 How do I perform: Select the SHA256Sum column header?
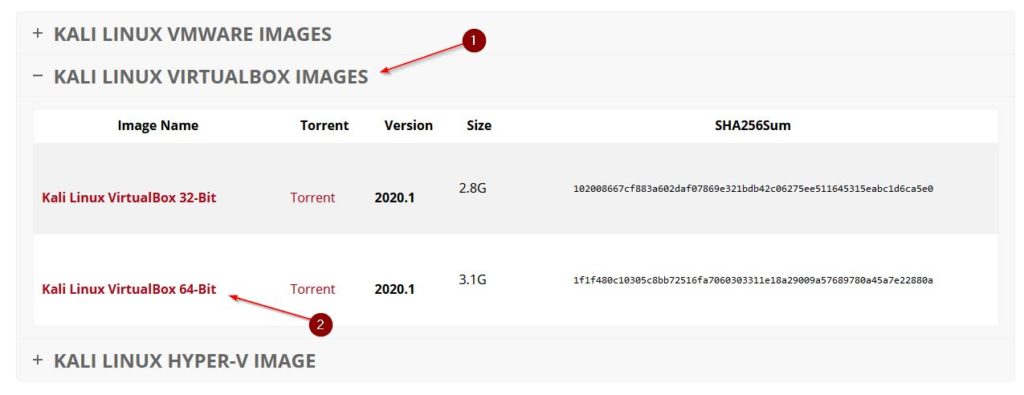pos(753,125)
